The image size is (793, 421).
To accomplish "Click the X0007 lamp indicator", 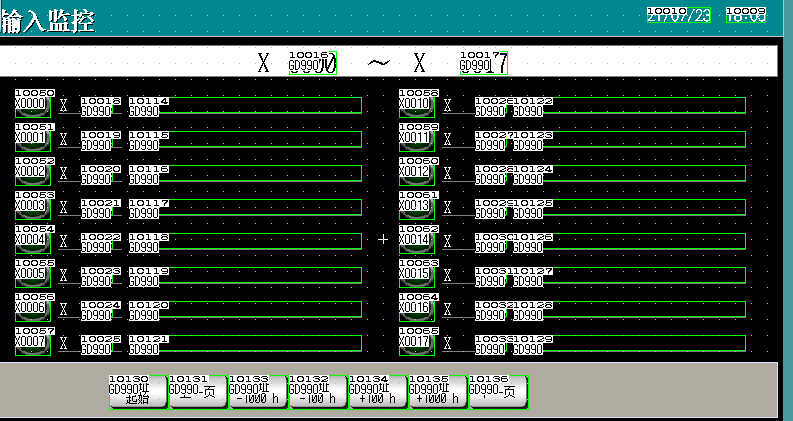I will [x=32, y=342].
